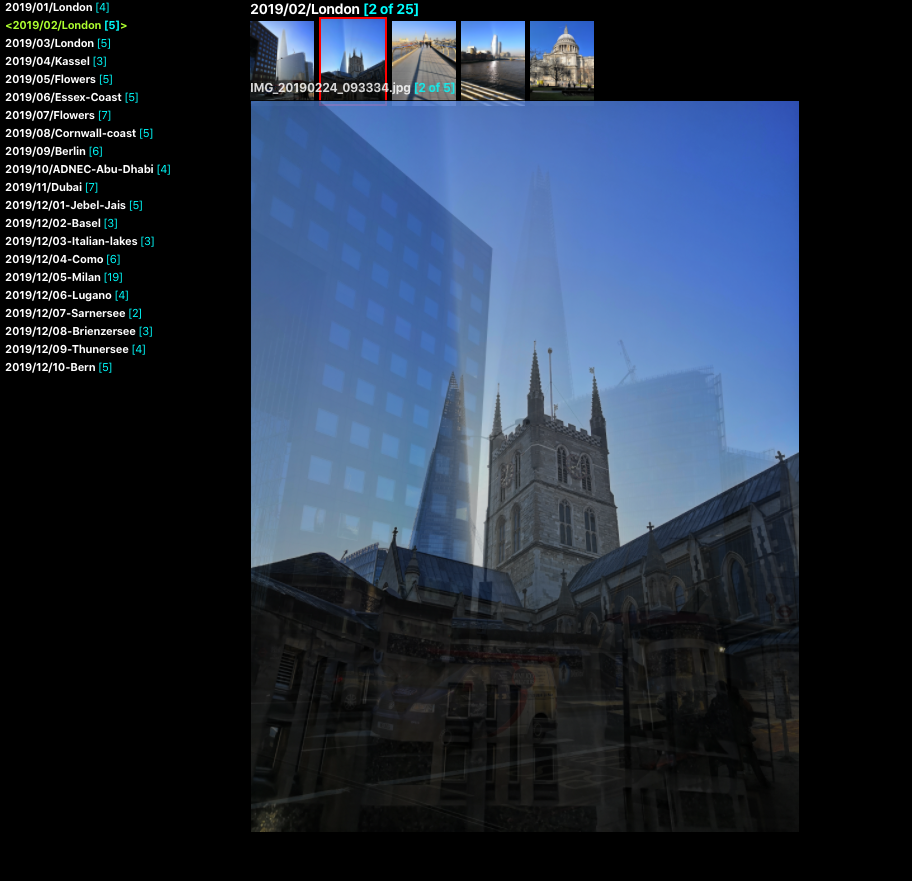Viewport: 912px width, 881px height.
Task: Open the 2019/12/06-Lugano album
Action: tap(67, 296)
